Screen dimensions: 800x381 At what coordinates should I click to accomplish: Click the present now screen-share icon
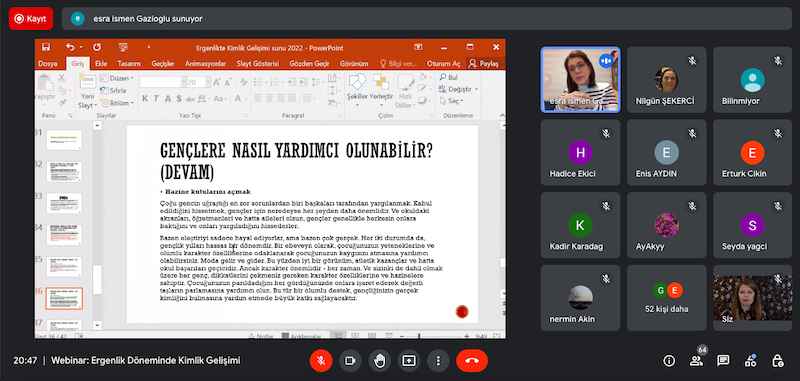[409, 361]
